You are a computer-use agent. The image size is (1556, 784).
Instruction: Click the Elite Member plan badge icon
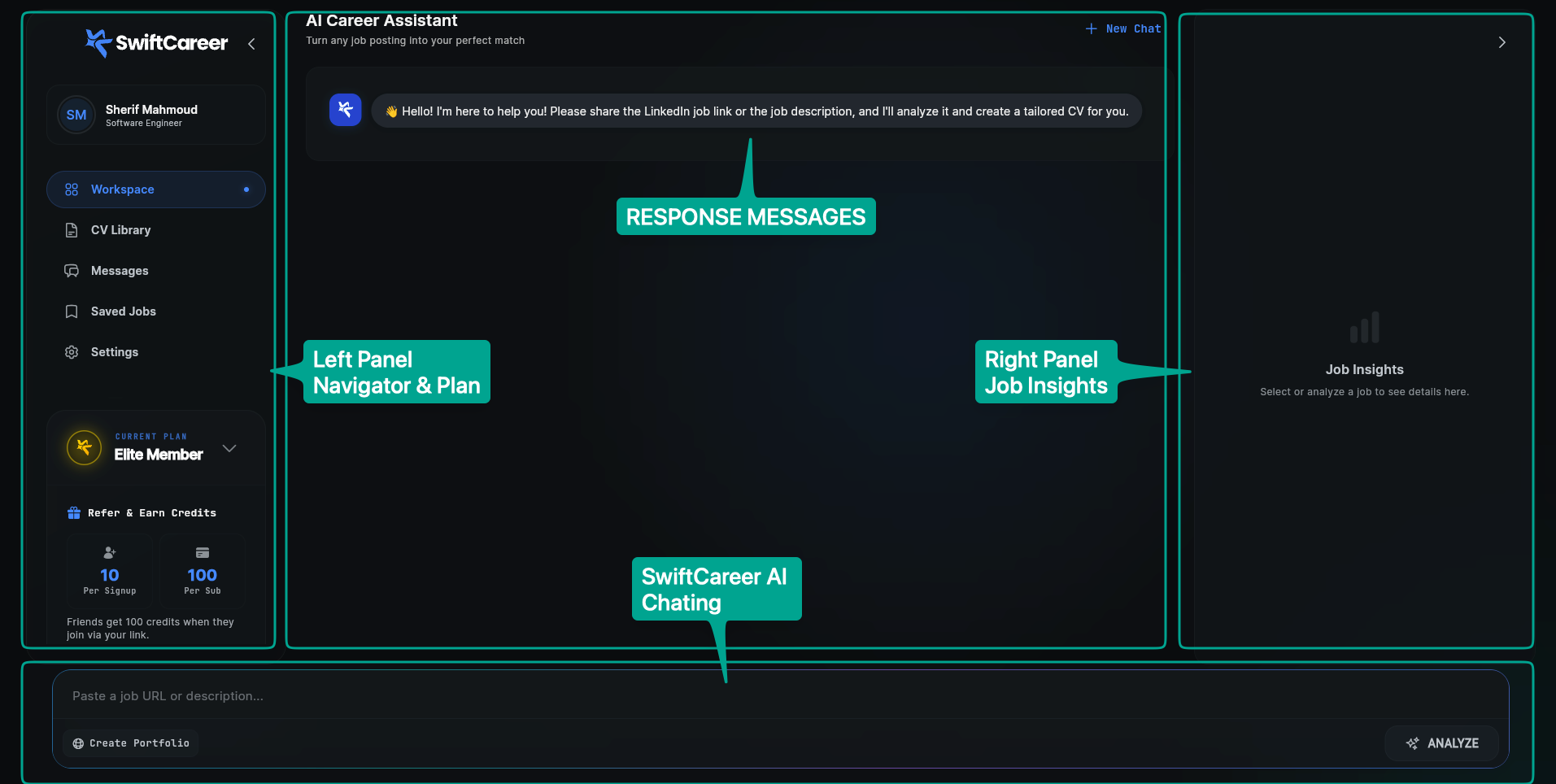click(82, 446)
